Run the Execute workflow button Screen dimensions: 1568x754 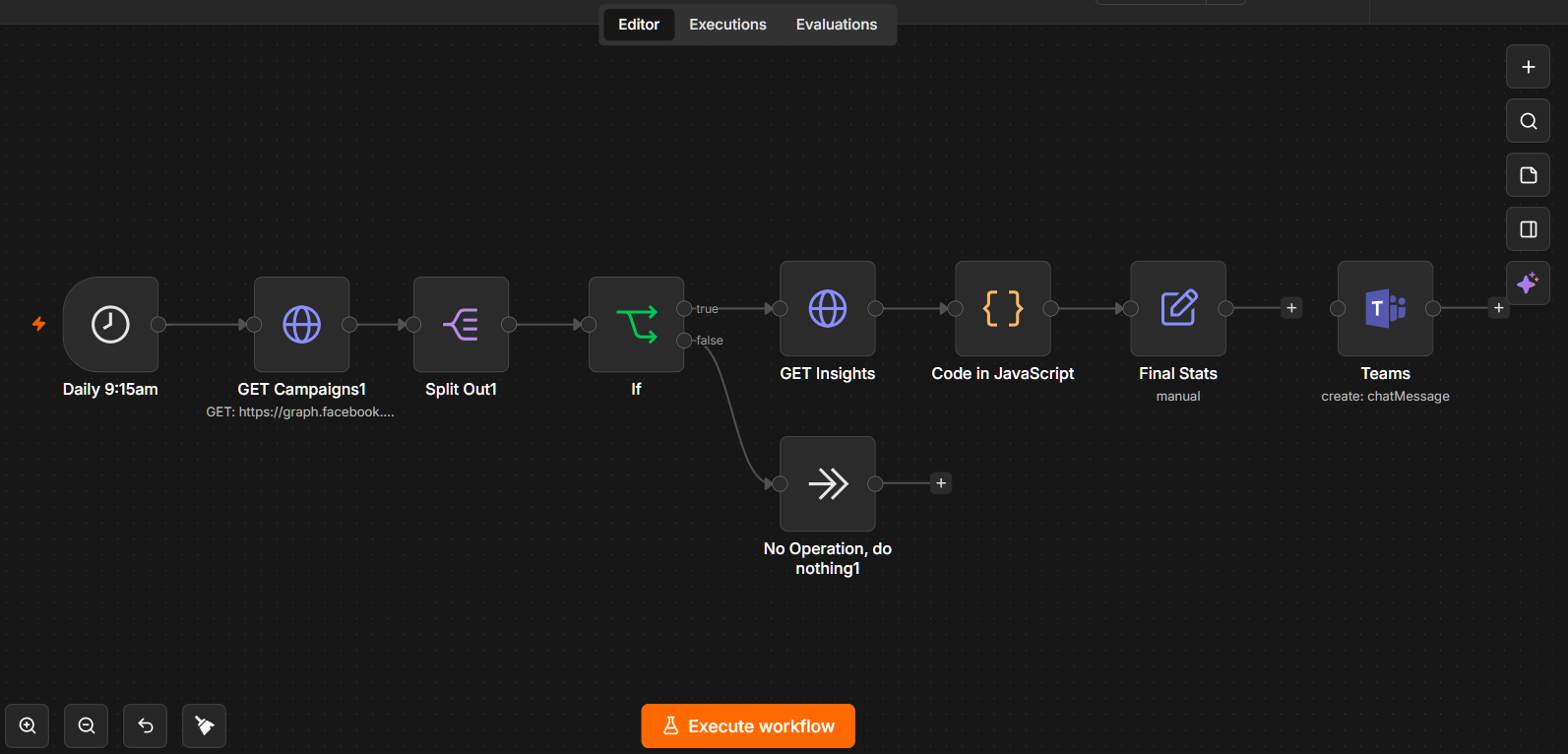(748, 725)
